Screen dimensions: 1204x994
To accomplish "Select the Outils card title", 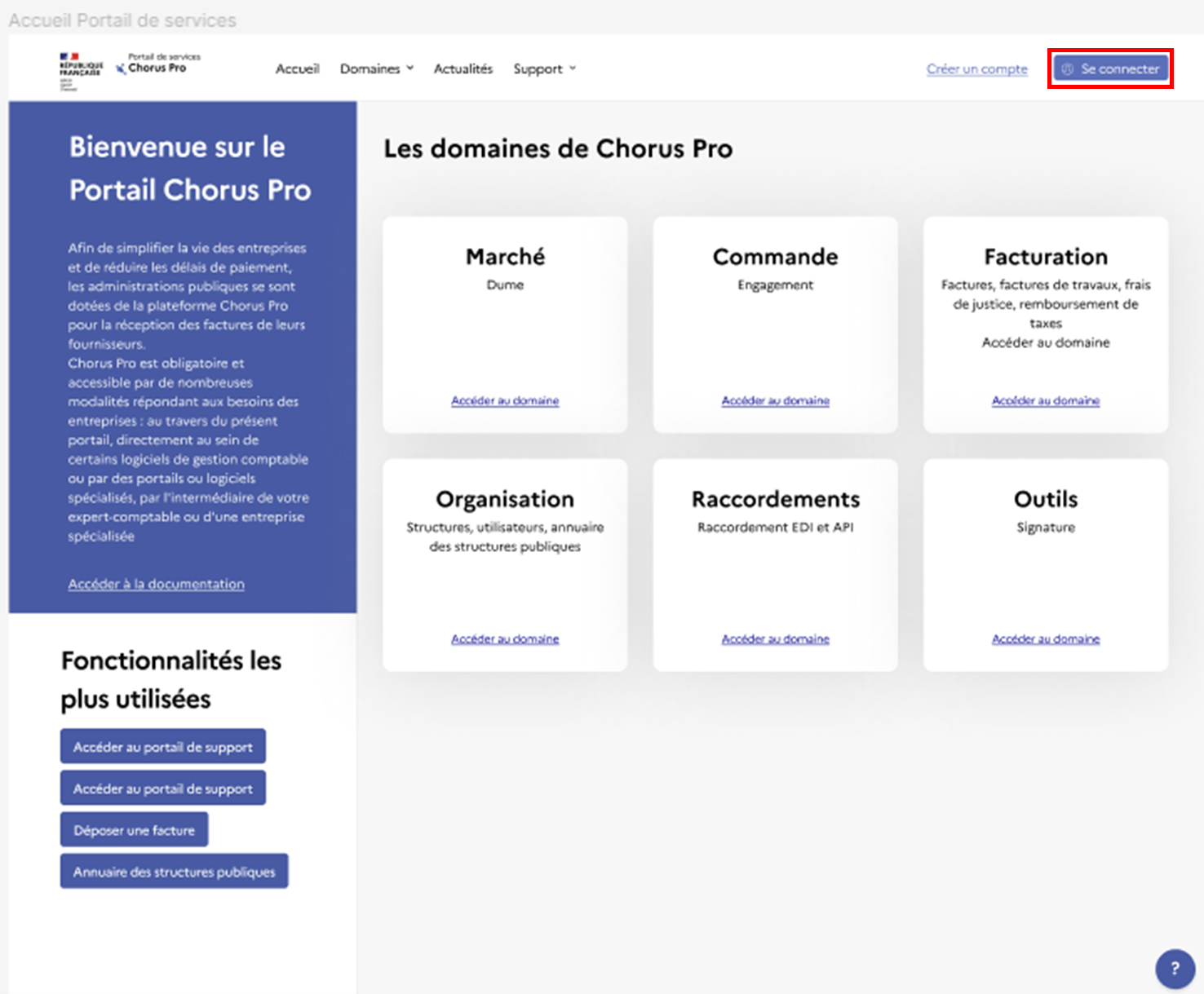I will tap(1046, 499).
